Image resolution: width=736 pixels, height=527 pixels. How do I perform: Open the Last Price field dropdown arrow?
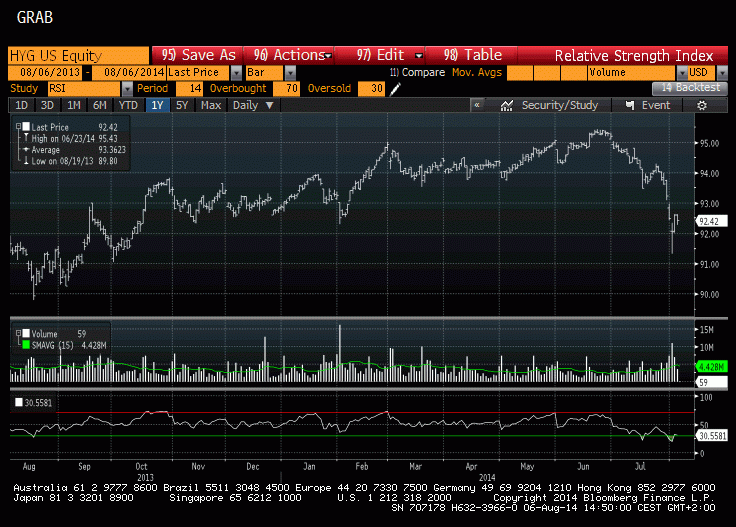237,73
